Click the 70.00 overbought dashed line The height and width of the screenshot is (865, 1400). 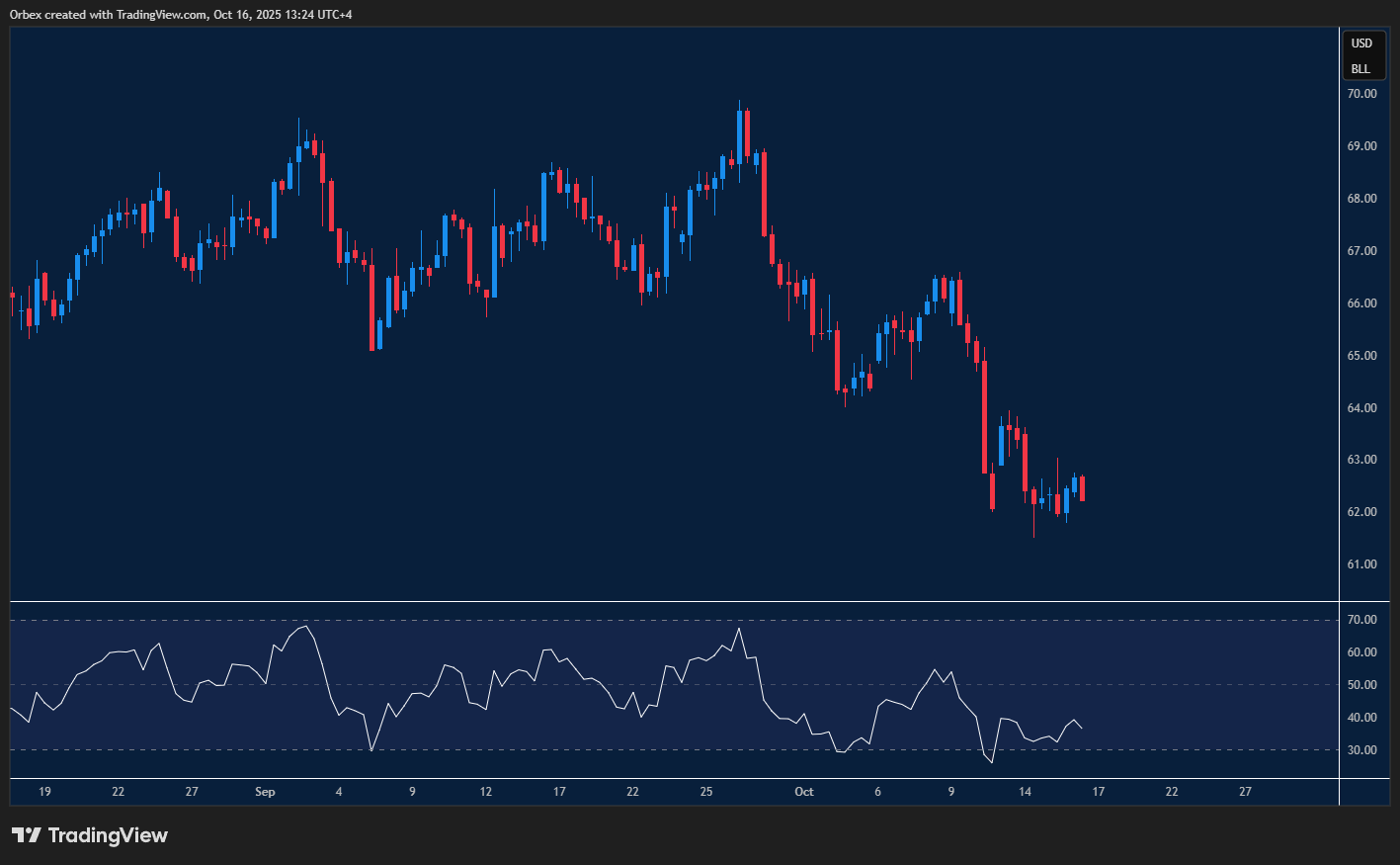click(x=593, y=619)
